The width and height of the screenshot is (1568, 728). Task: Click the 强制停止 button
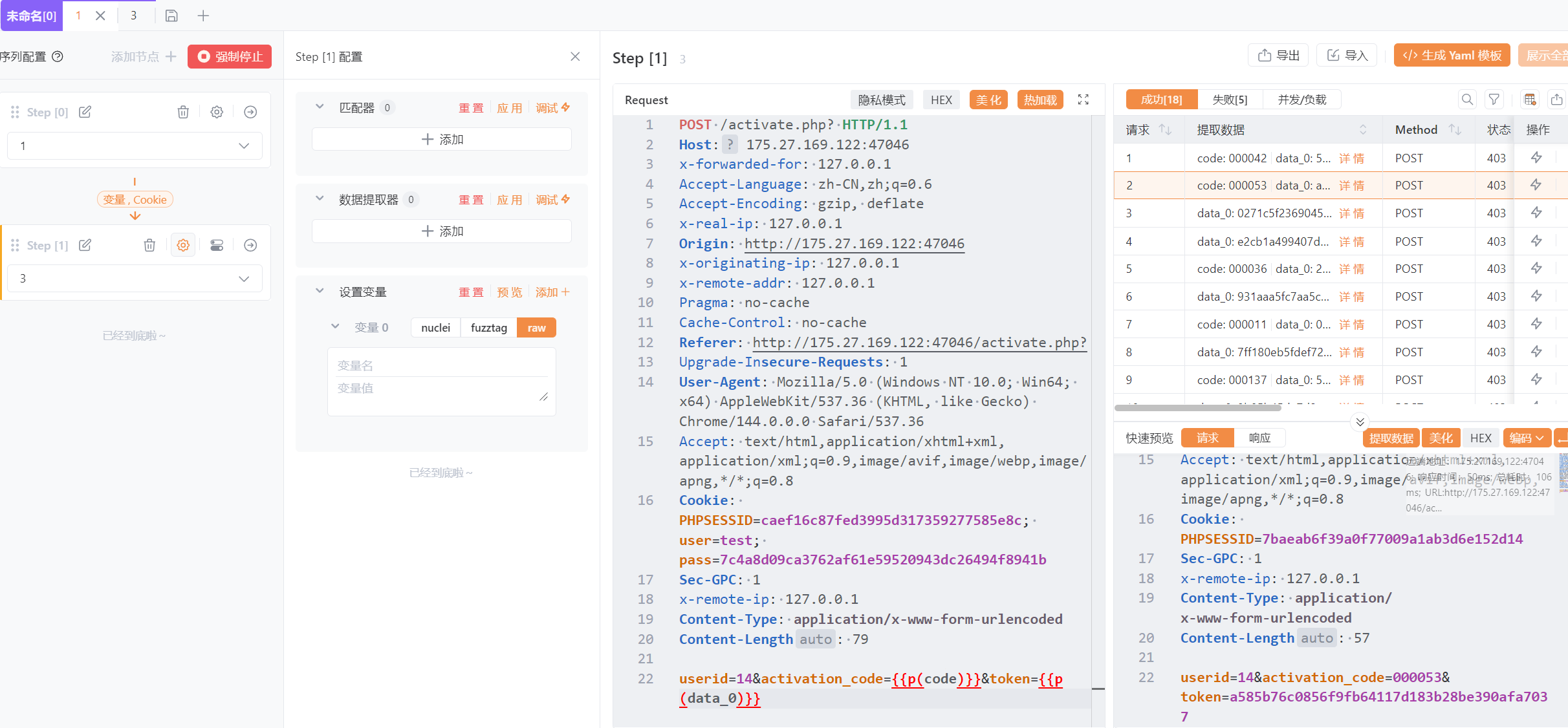point(230,57)
